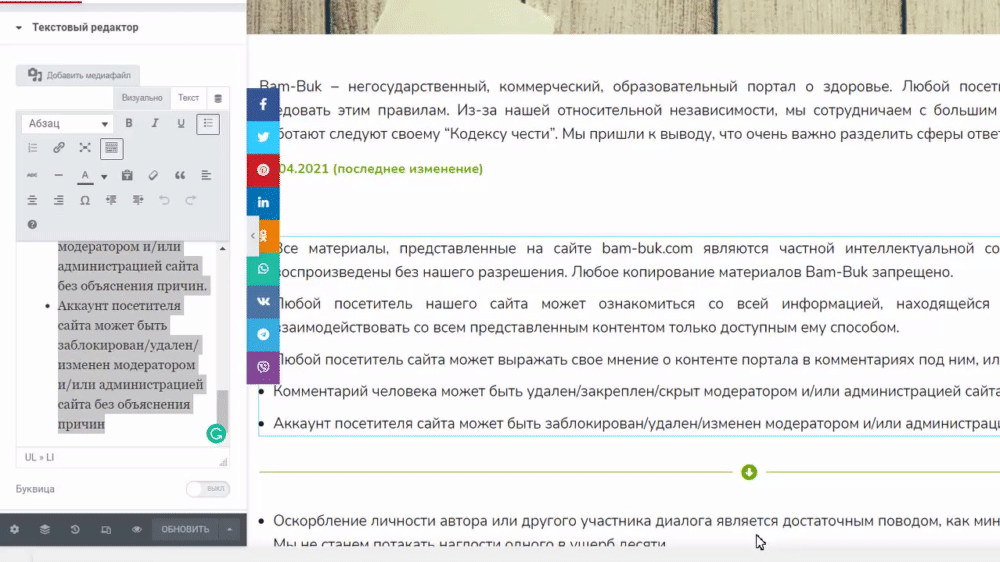Toggle italic formatting

155,123
